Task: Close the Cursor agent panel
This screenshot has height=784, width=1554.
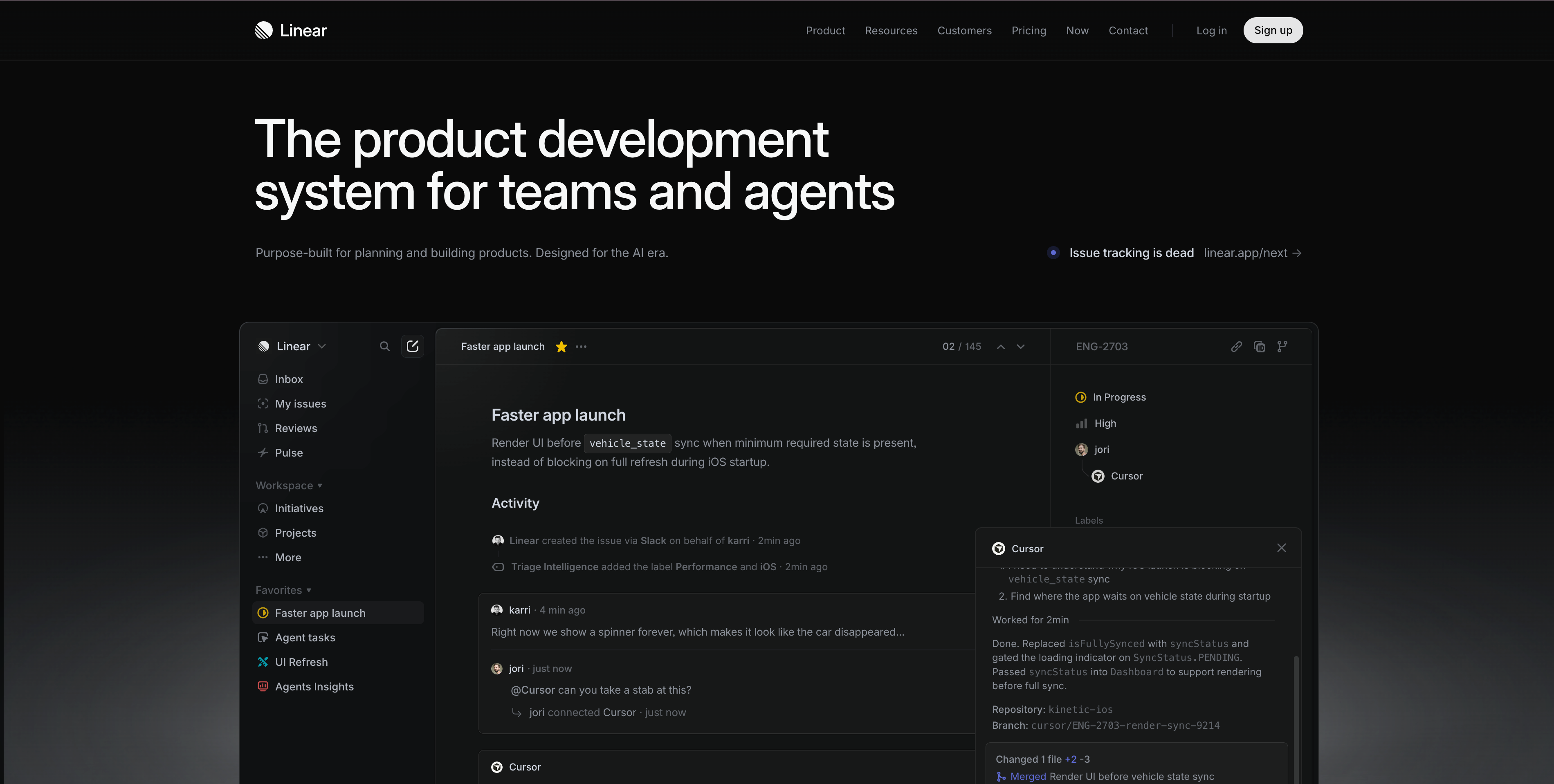Action: coord(1281,548)
